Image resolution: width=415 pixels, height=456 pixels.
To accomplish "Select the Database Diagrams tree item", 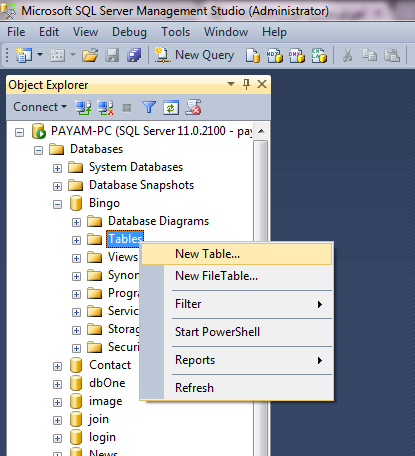I will click(158, 221).
